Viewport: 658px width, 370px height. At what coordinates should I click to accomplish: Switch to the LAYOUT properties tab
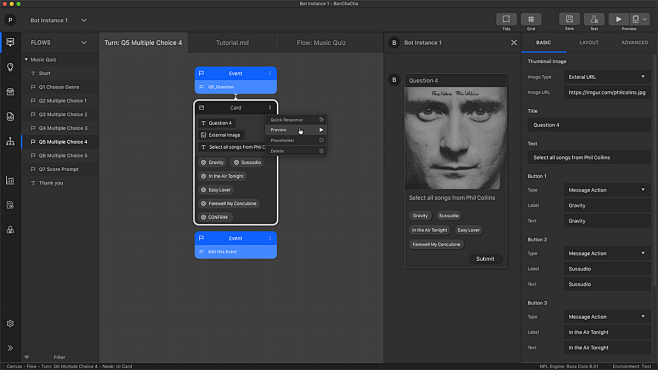(x=589, y=43)
